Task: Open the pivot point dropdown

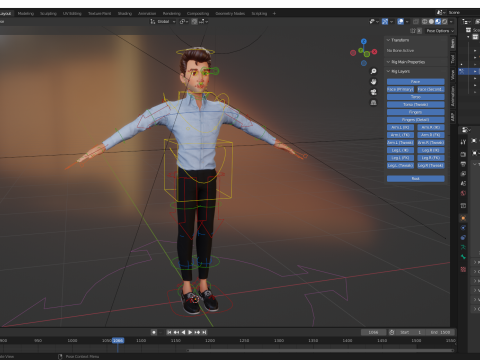Action: click(184, 21)
